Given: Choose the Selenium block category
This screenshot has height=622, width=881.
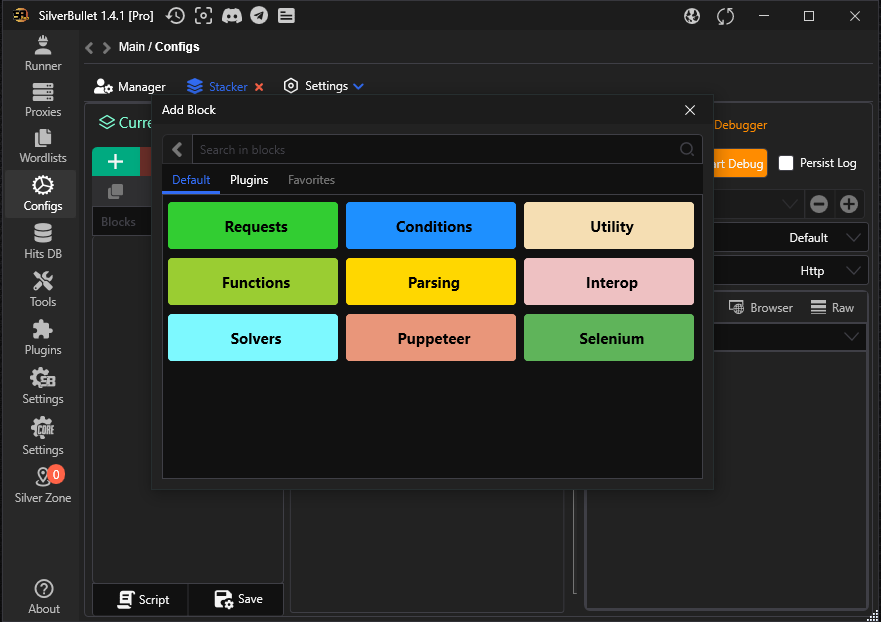Looking at the screenshot, I should [609, 338].
